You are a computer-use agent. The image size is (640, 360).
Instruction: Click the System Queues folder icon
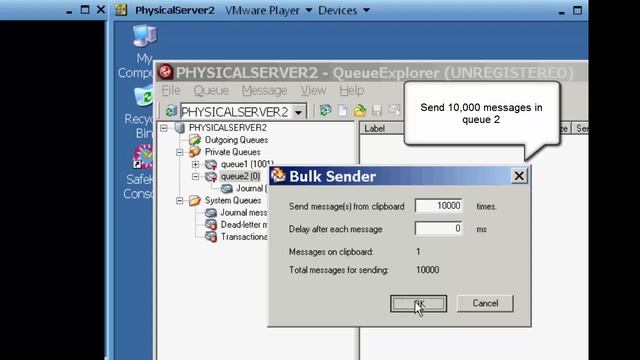195,200
